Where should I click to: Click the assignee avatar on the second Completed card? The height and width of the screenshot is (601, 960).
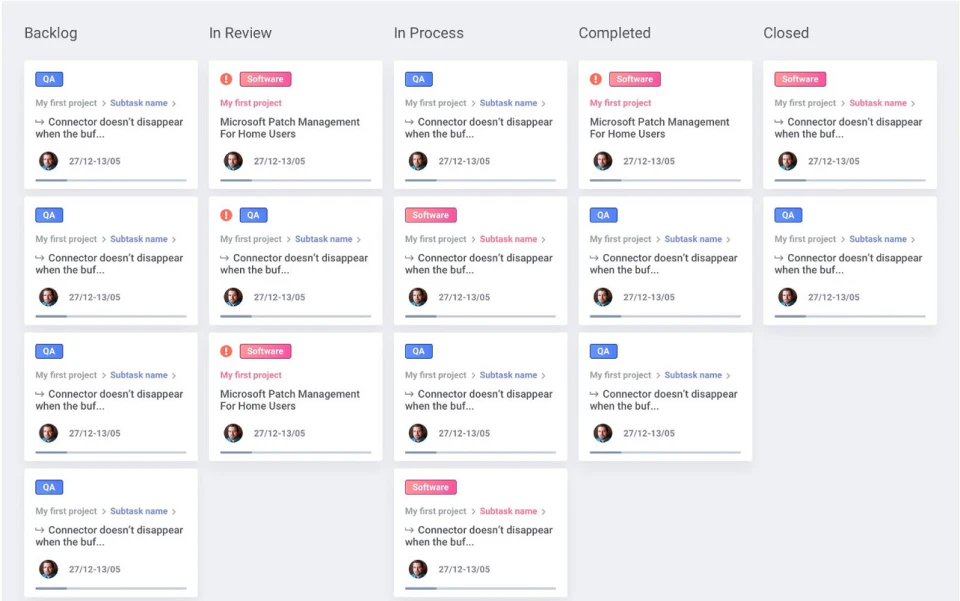pyautogui.click(x=602, y=297)
